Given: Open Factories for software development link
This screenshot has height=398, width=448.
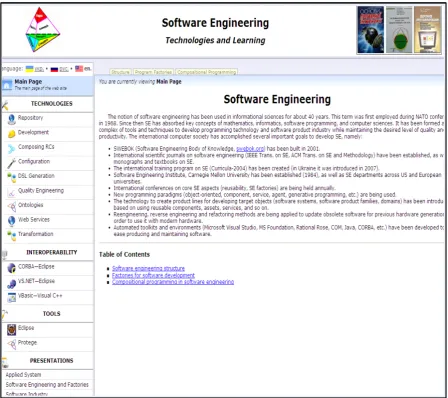Looking at the screenshot, I should pyautogui.click(x=153, y=275).
